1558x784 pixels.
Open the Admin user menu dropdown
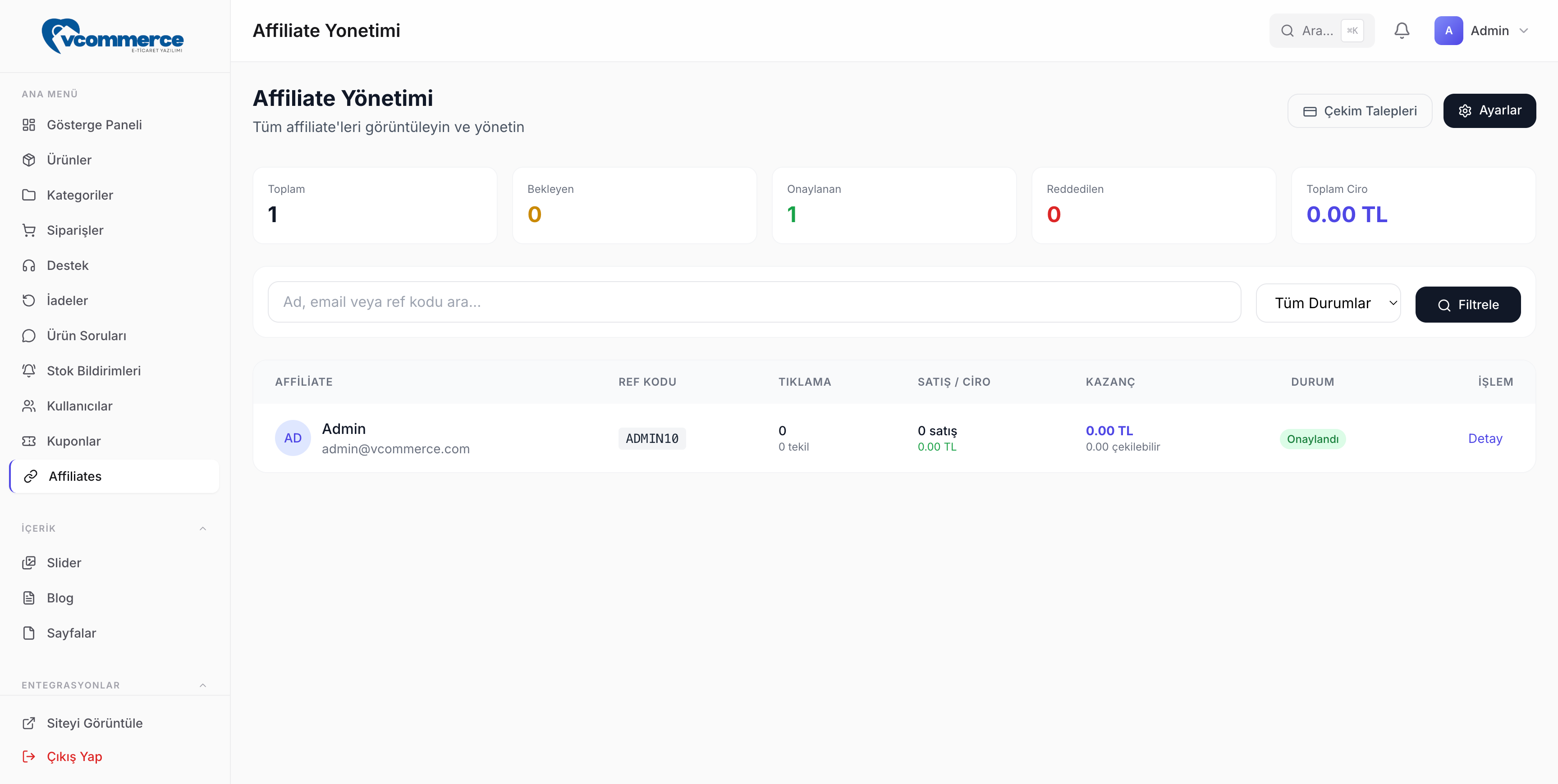[1482, 30]
